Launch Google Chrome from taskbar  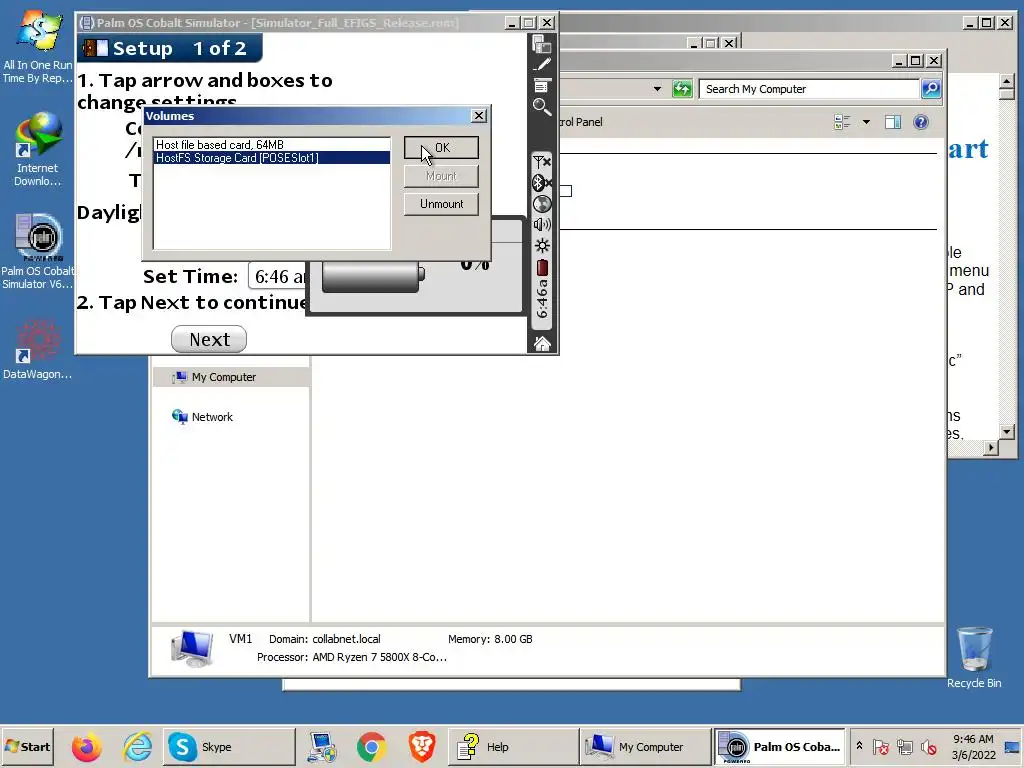[x=372, y=746]
